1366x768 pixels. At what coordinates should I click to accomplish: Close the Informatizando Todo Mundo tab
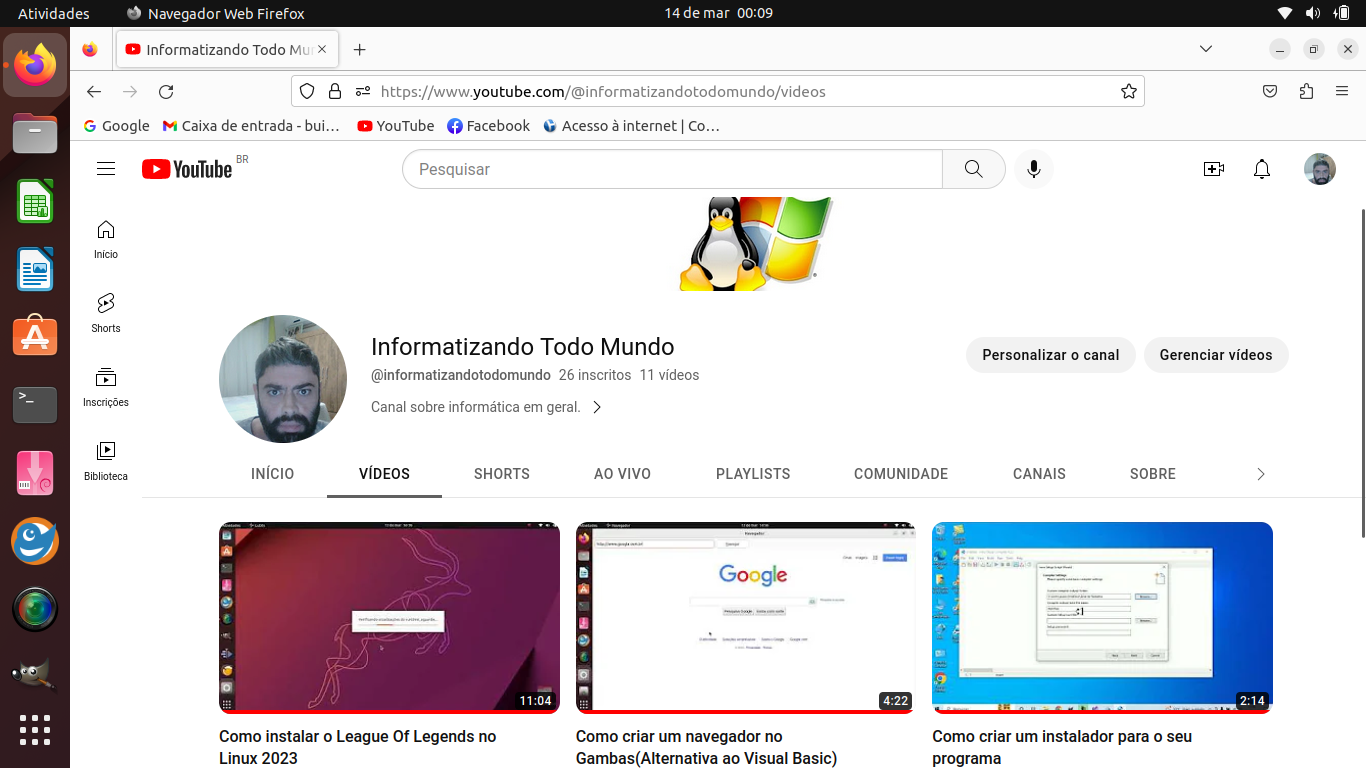coord(322,49)
